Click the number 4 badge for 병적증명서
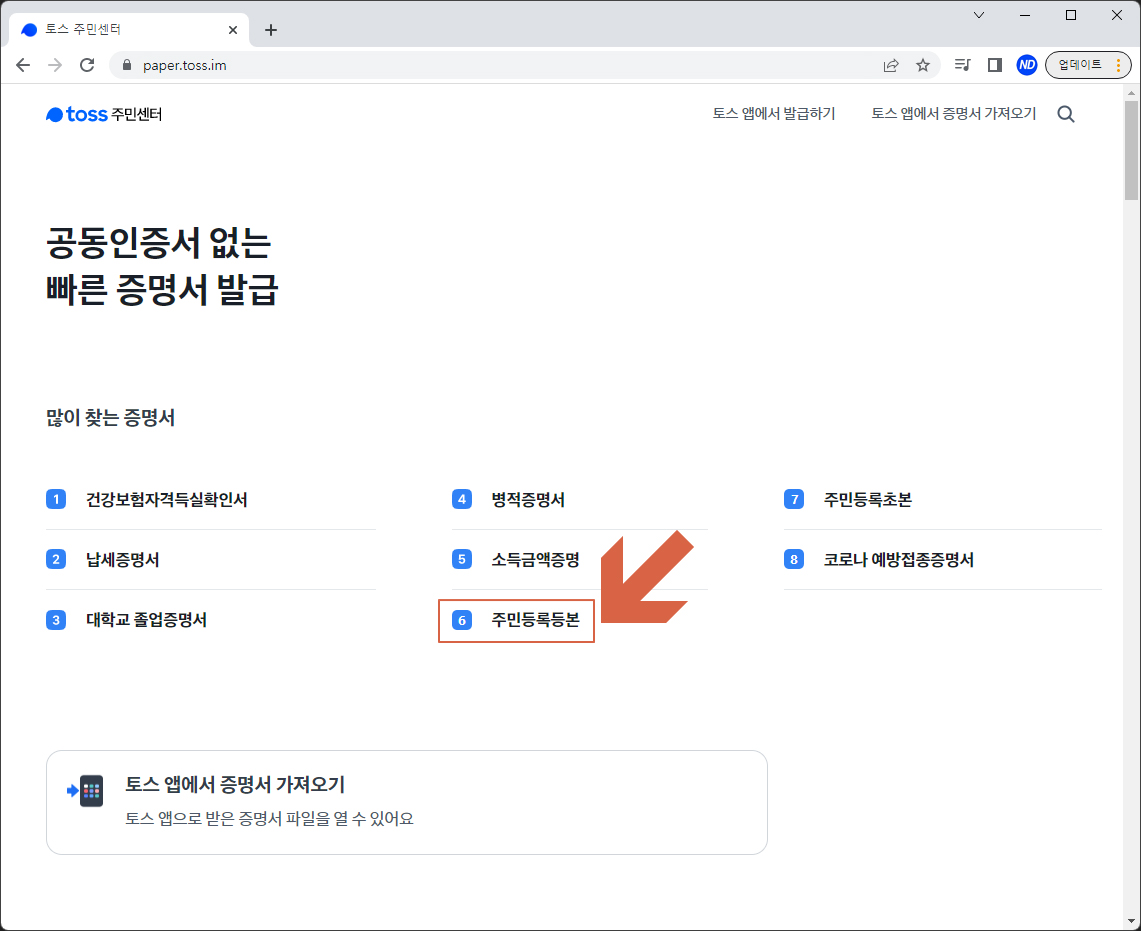Image resolution: width=1141 pixels, height=931 pixels. 461,499
